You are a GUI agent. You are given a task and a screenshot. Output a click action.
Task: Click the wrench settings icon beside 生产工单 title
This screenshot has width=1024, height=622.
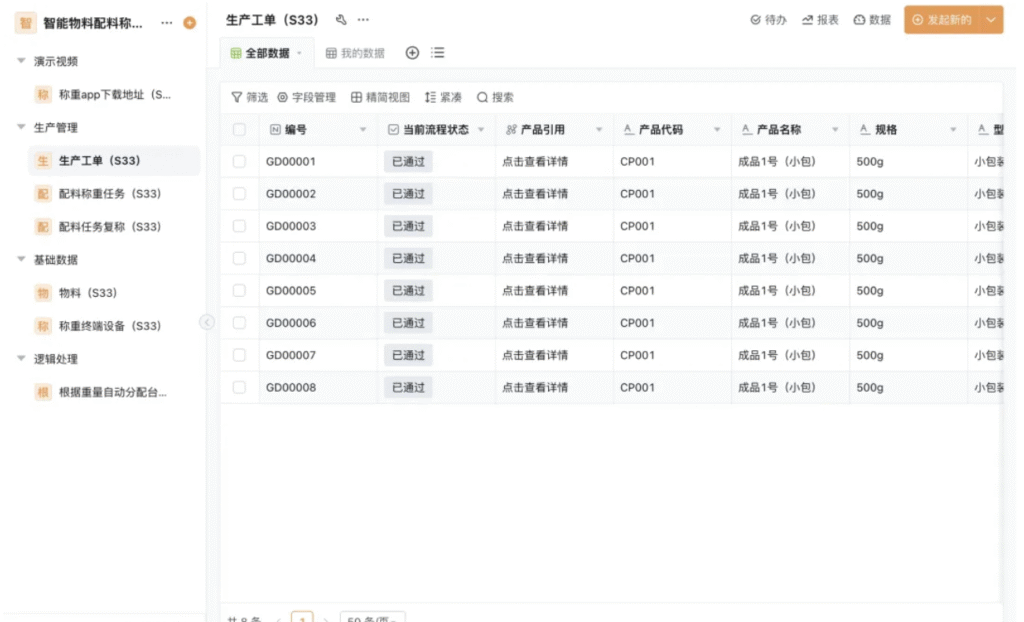tap(341, 20)
